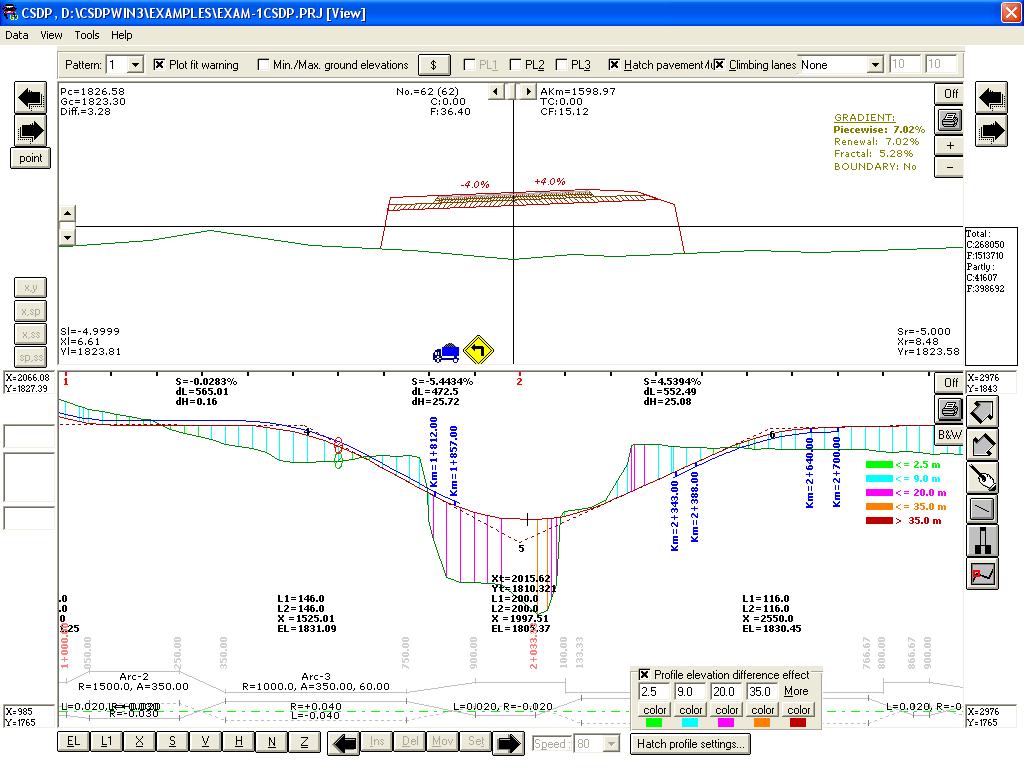Turn off cross-section panel with Off button
This screenshot has height=768, width=1024.
(950, 93)
